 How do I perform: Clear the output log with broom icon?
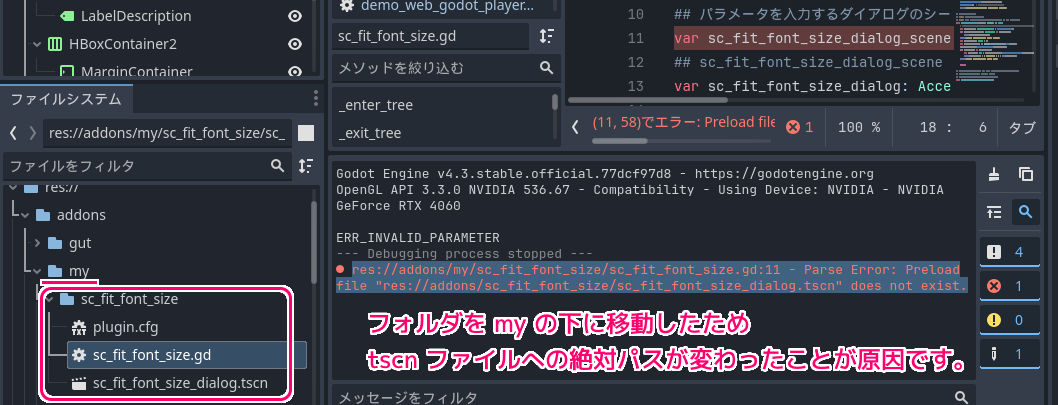pos(993,174)
